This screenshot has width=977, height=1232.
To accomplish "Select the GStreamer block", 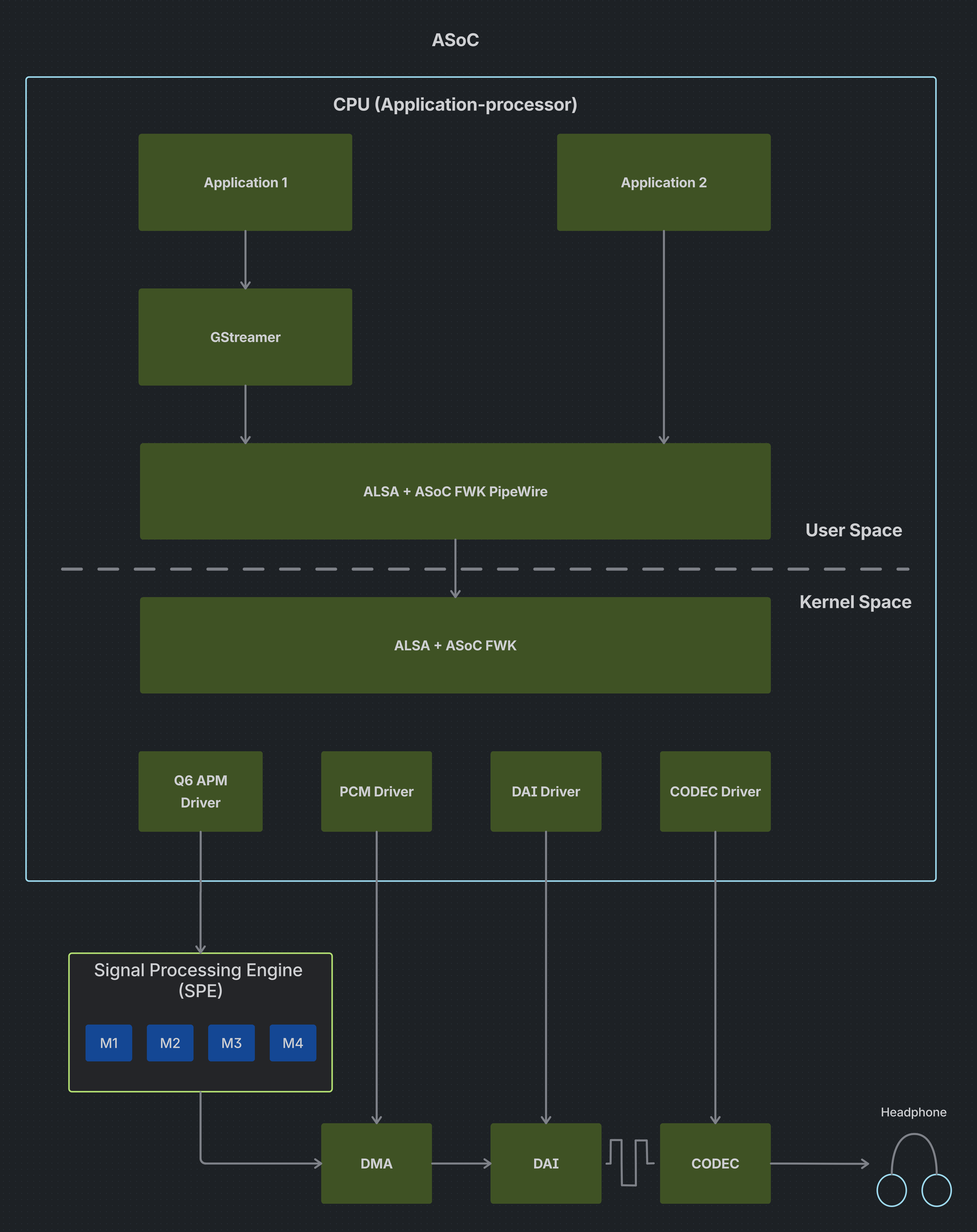I will 245,337.
